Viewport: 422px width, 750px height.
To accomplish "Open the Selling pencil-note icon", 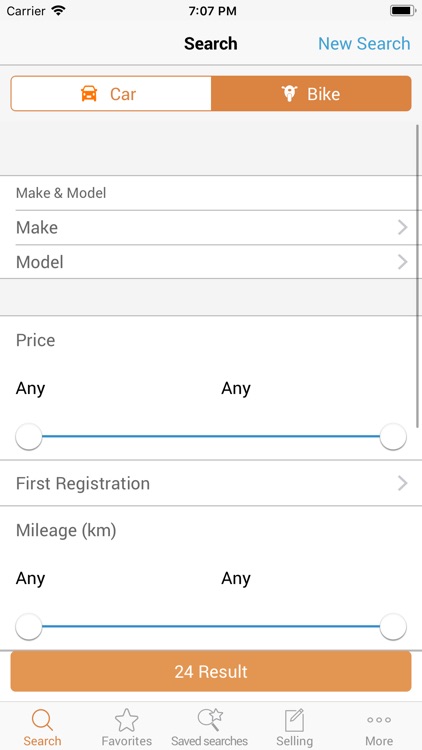I will pos(294,720).
